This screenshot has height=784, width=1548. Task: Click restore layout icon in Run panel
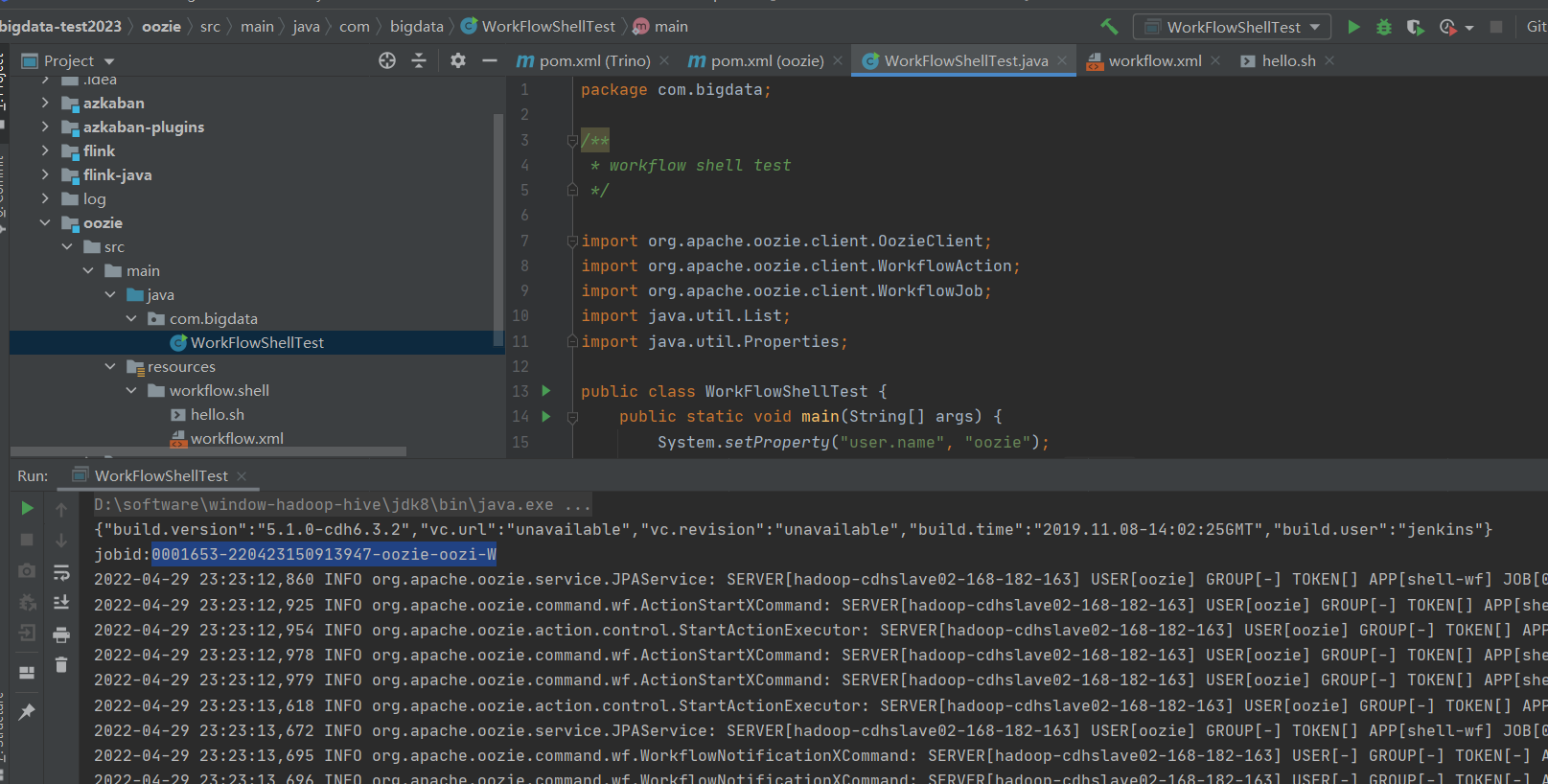coord(27,673)
